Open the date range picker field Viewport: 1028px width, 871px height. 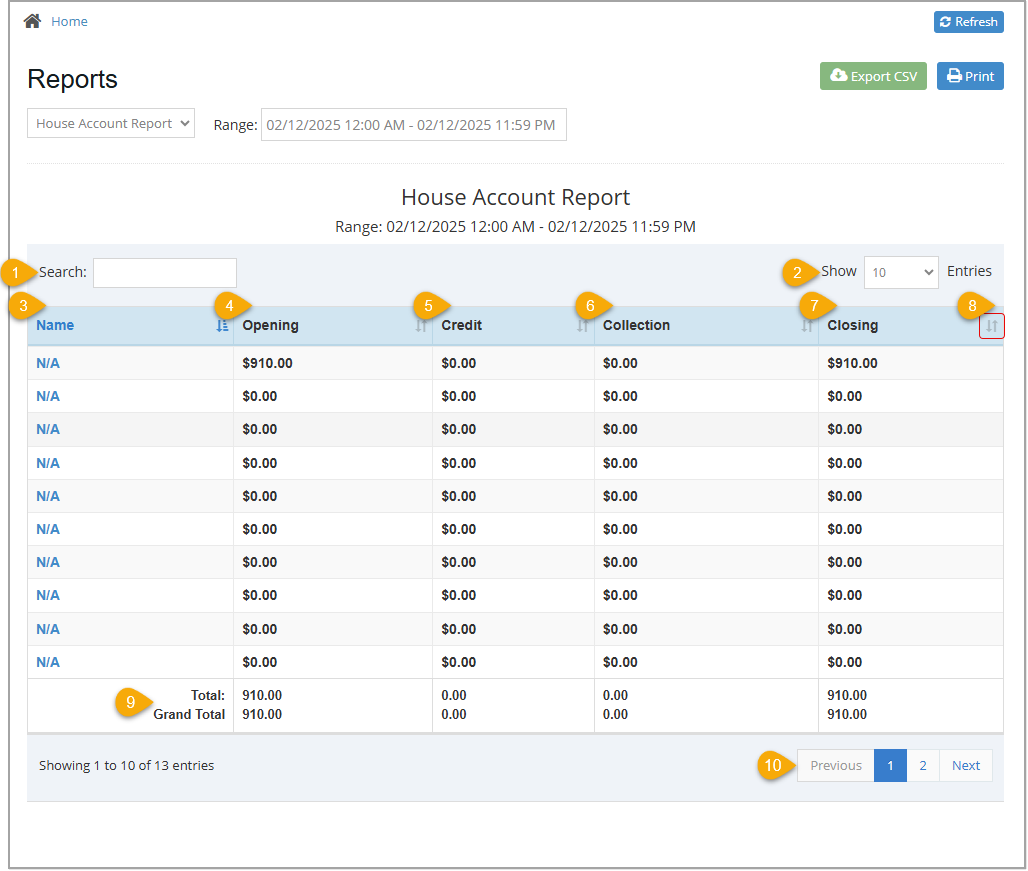point(413,124)
